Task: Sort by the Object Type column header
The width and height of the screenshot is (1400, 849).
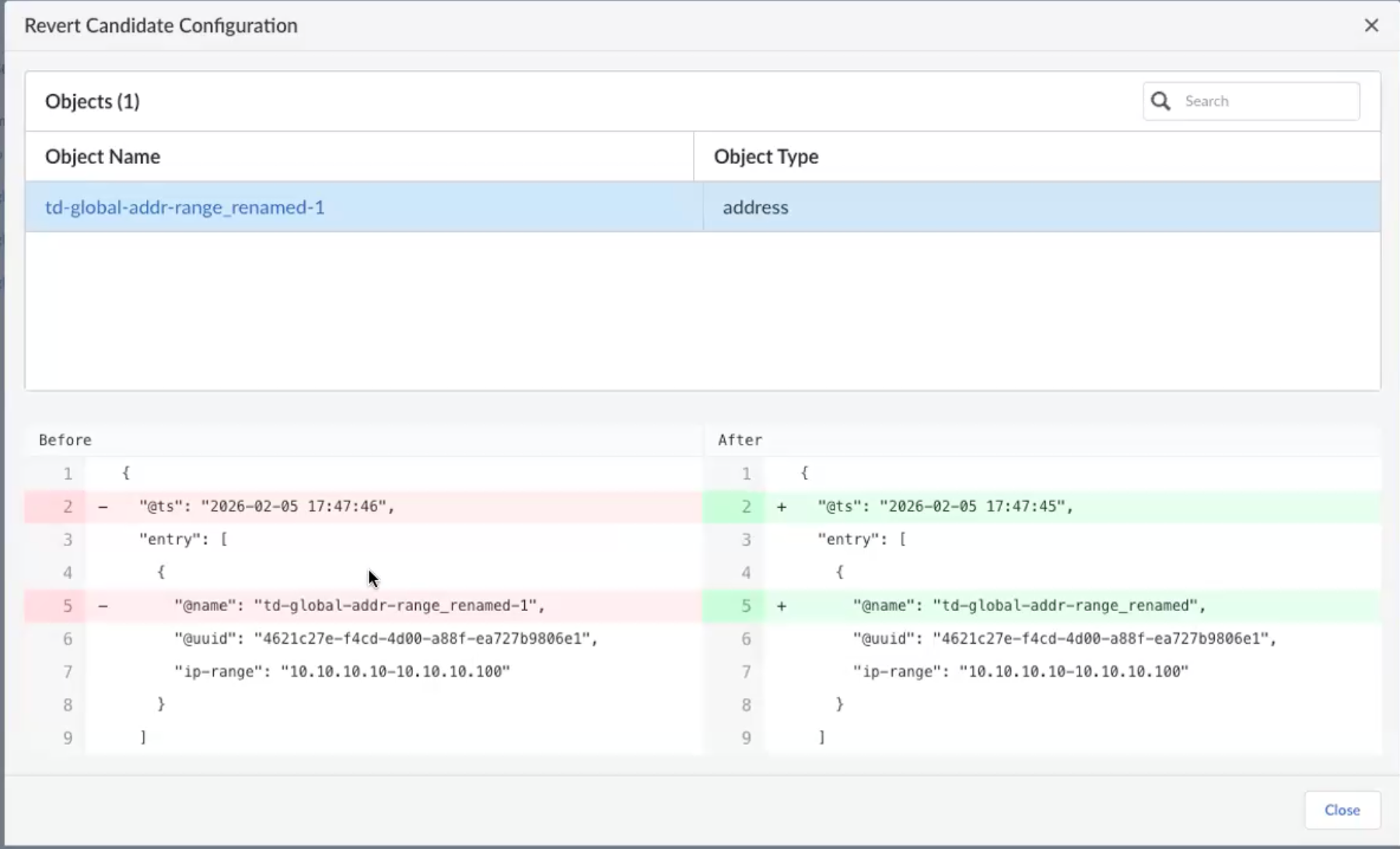Action: pos(765,156)
